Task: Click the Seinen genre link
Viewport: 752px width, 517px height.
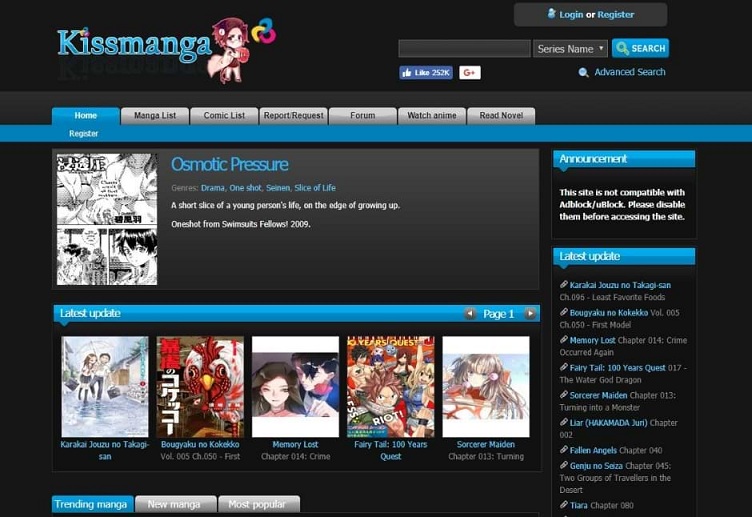Action: pyautogui.click(x=278, y=188)
